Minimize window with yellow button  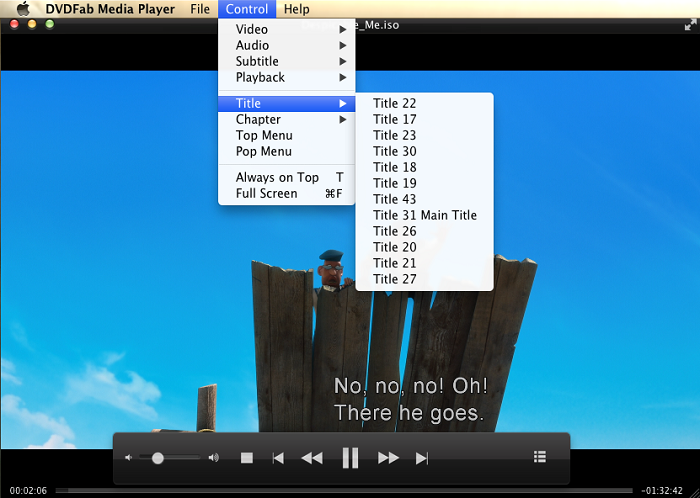(x=32, y=24)
